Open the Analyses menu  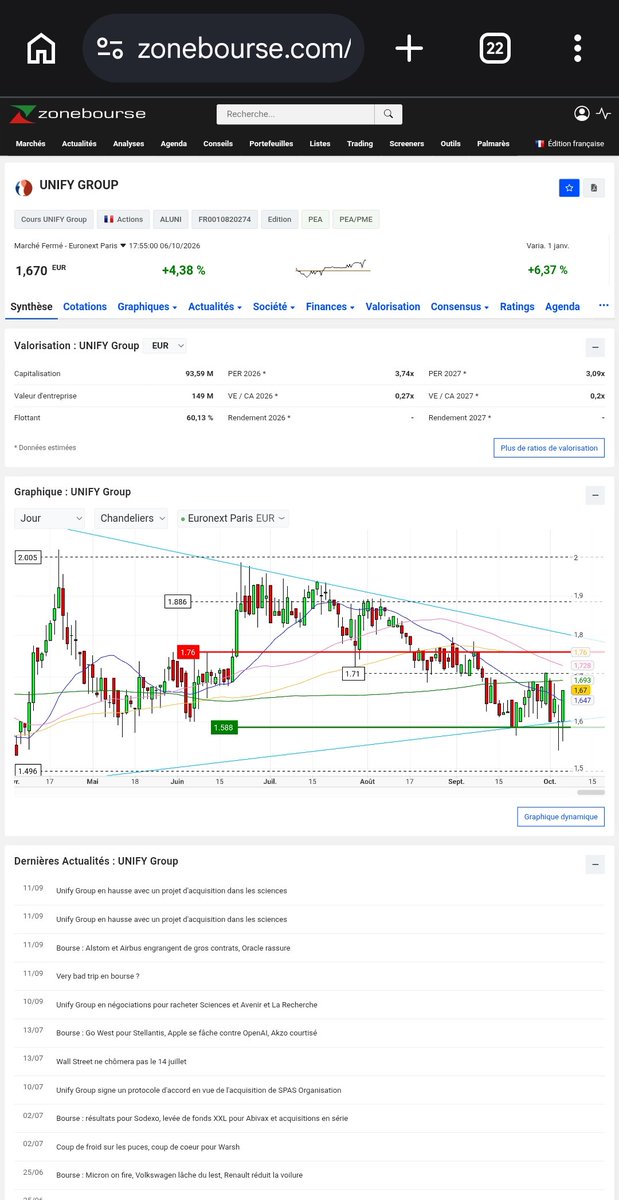click(x=128, y=144)
